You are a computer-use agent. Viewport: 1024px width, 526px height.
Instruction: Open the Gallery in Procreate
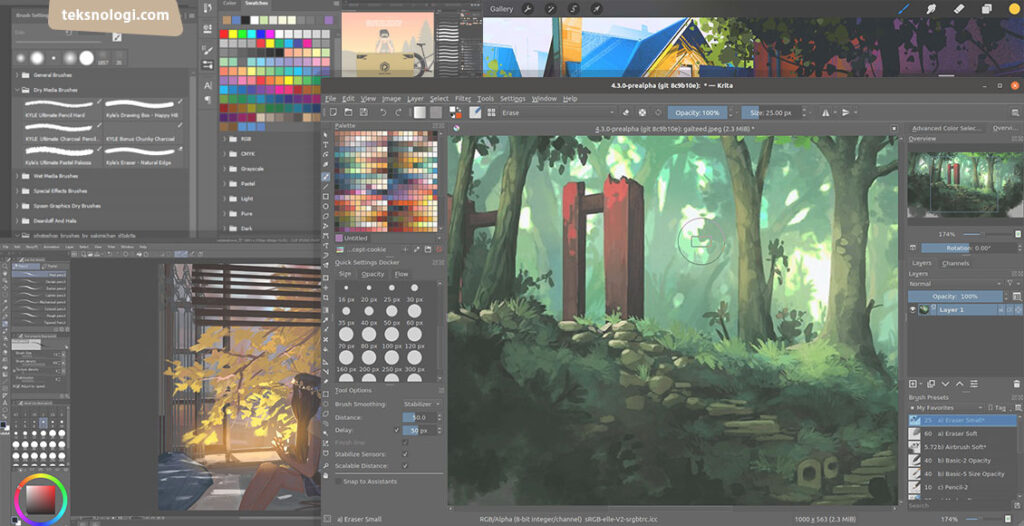pos(502,9)
